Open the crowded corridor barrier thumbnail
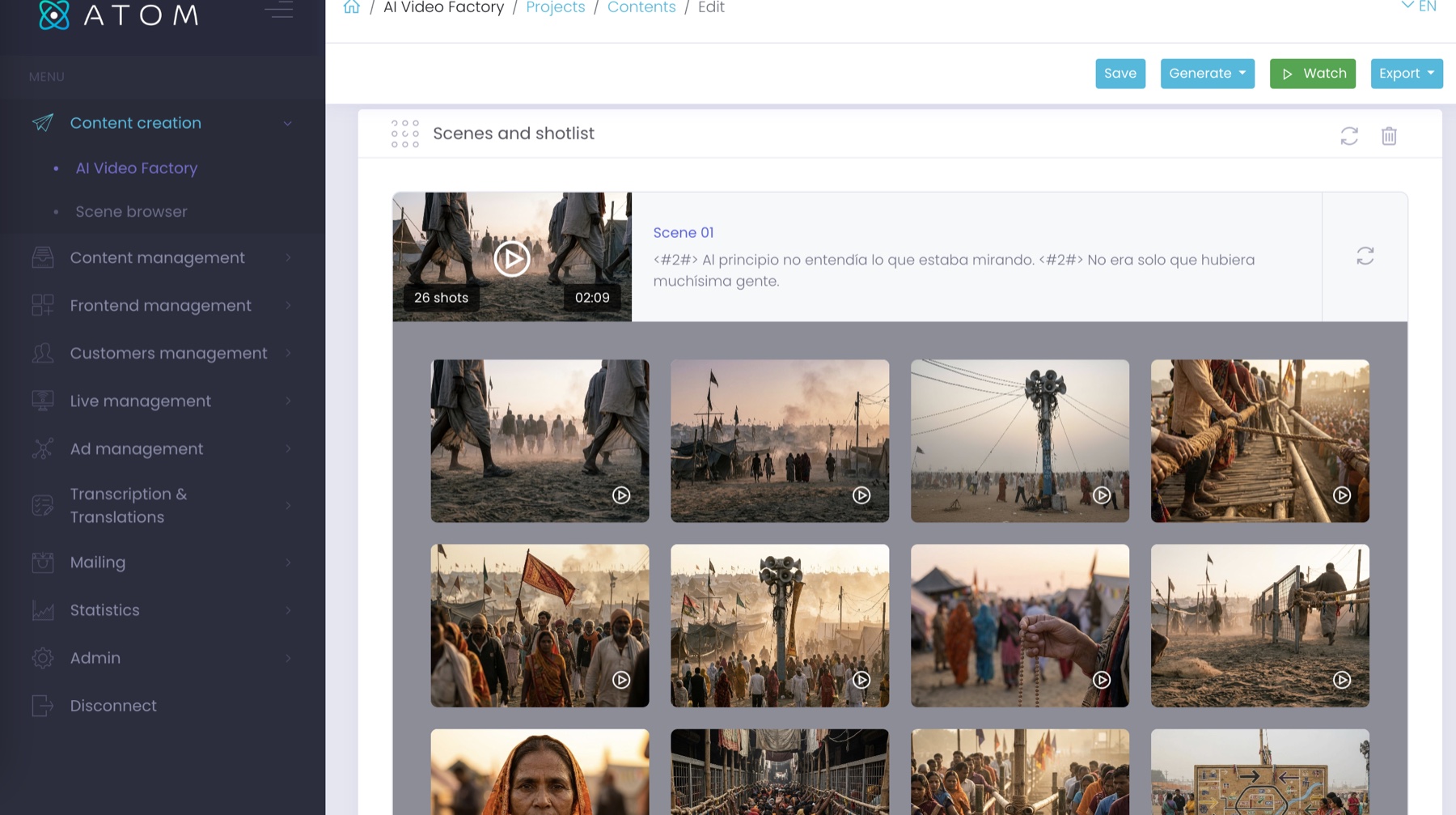The width and height of the screenshot is (1456, 815). point(780,772)
